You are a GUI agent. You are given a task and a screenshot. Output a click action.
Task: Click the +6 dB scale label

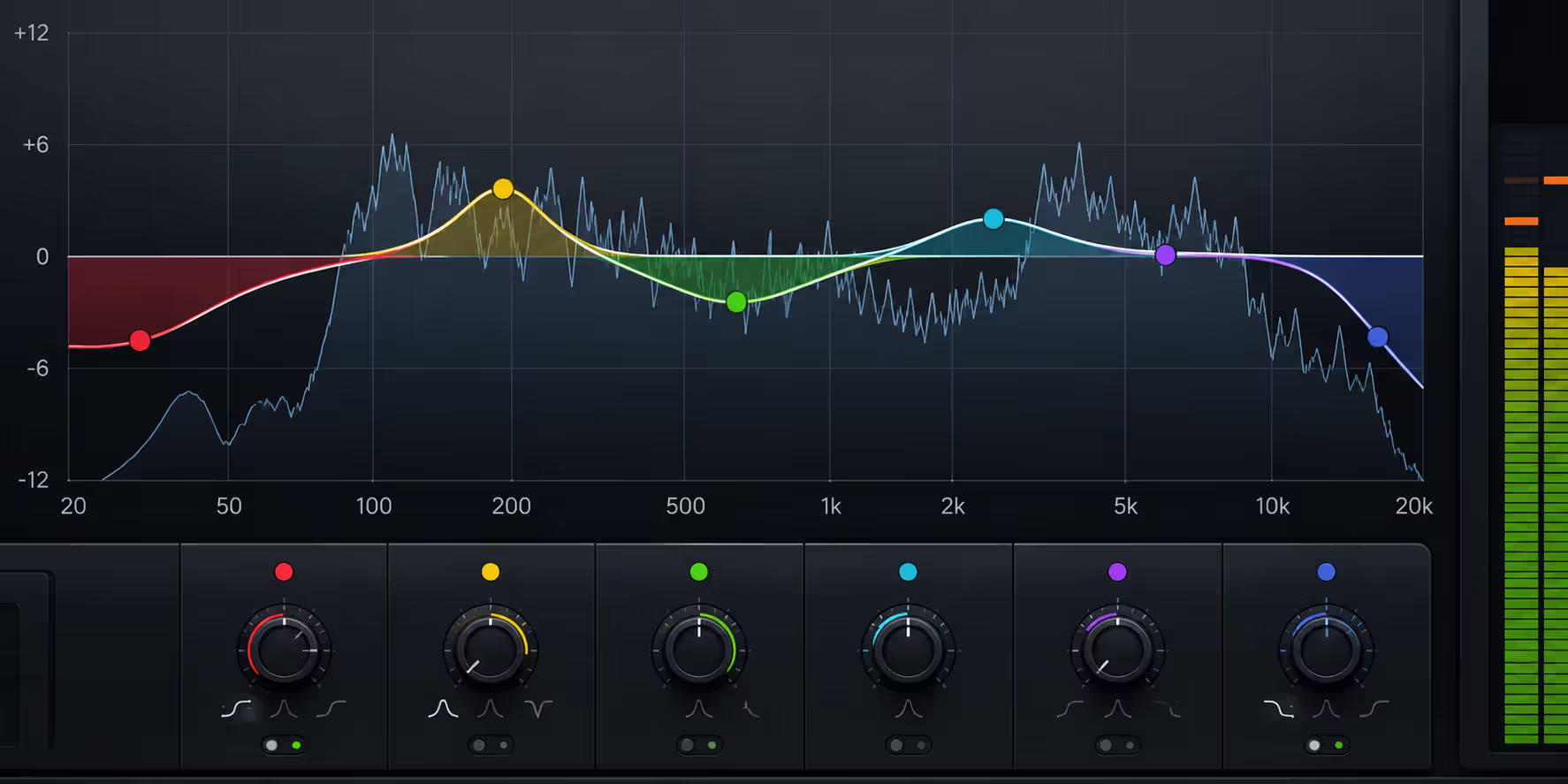35,144
